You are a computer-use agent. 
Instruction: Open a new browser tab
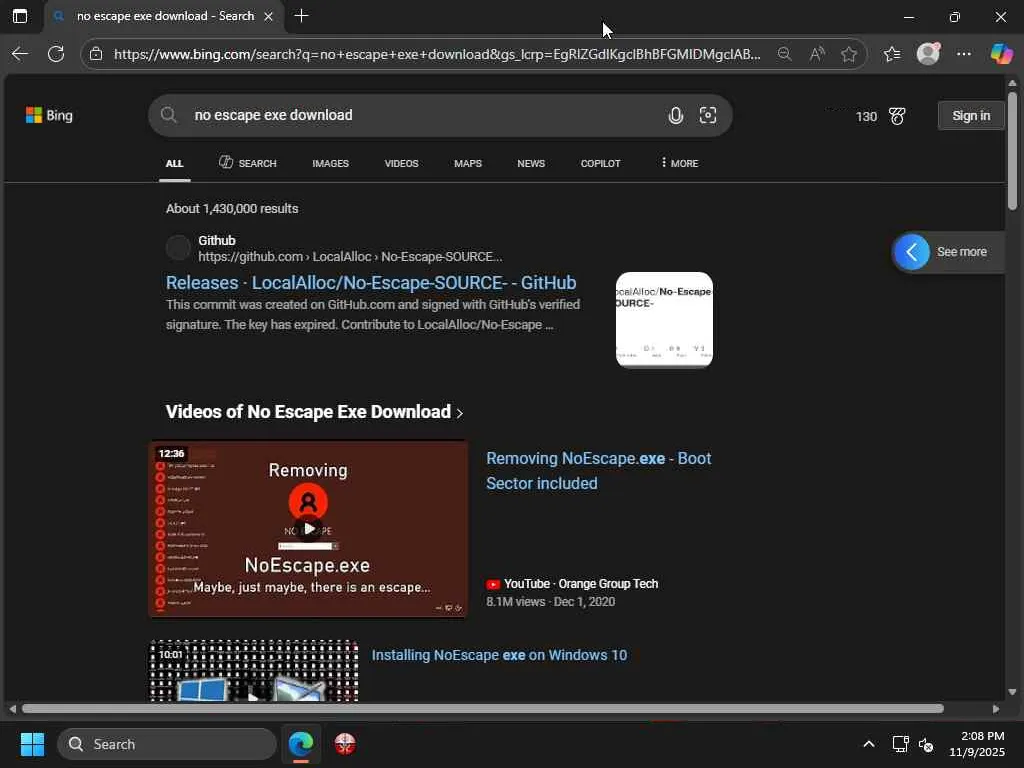(x=301, y=16)
